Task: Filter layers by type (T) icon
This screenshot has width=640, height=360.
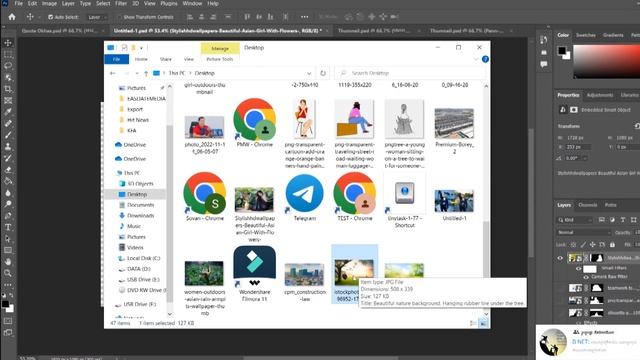Action: tap(623, 220)
